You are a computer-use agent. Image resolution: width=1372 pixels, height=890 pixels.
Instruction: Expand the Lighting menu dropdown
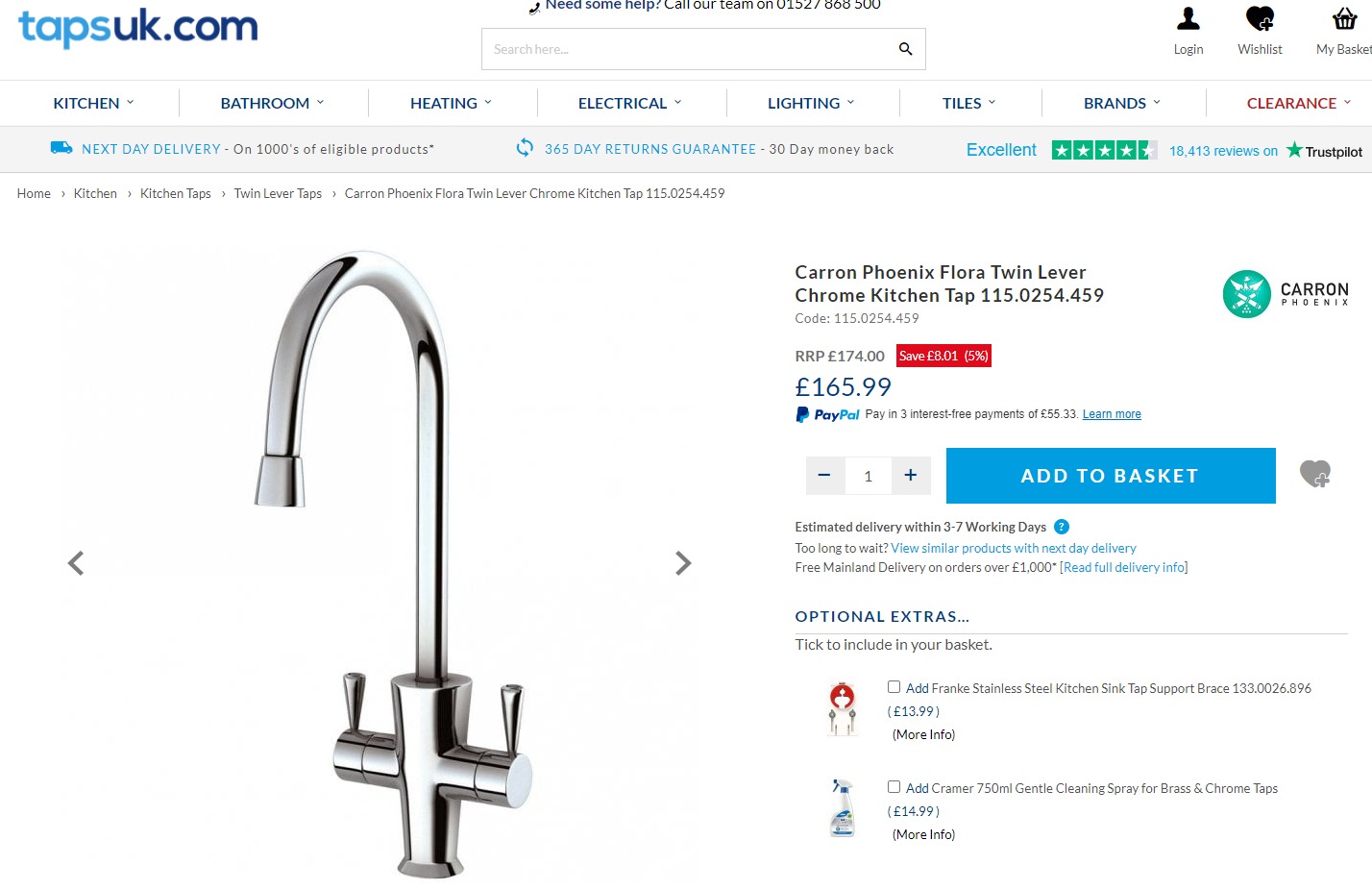coord(811,103)
